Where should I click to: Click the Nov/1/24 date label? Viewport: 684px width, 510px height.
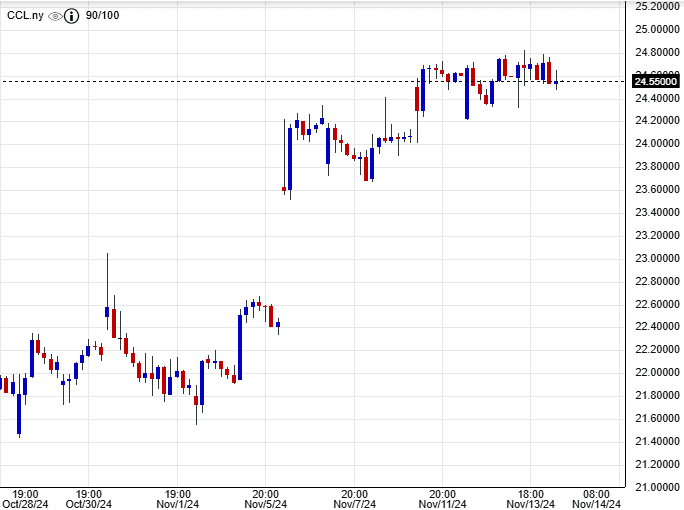point(177,504)
